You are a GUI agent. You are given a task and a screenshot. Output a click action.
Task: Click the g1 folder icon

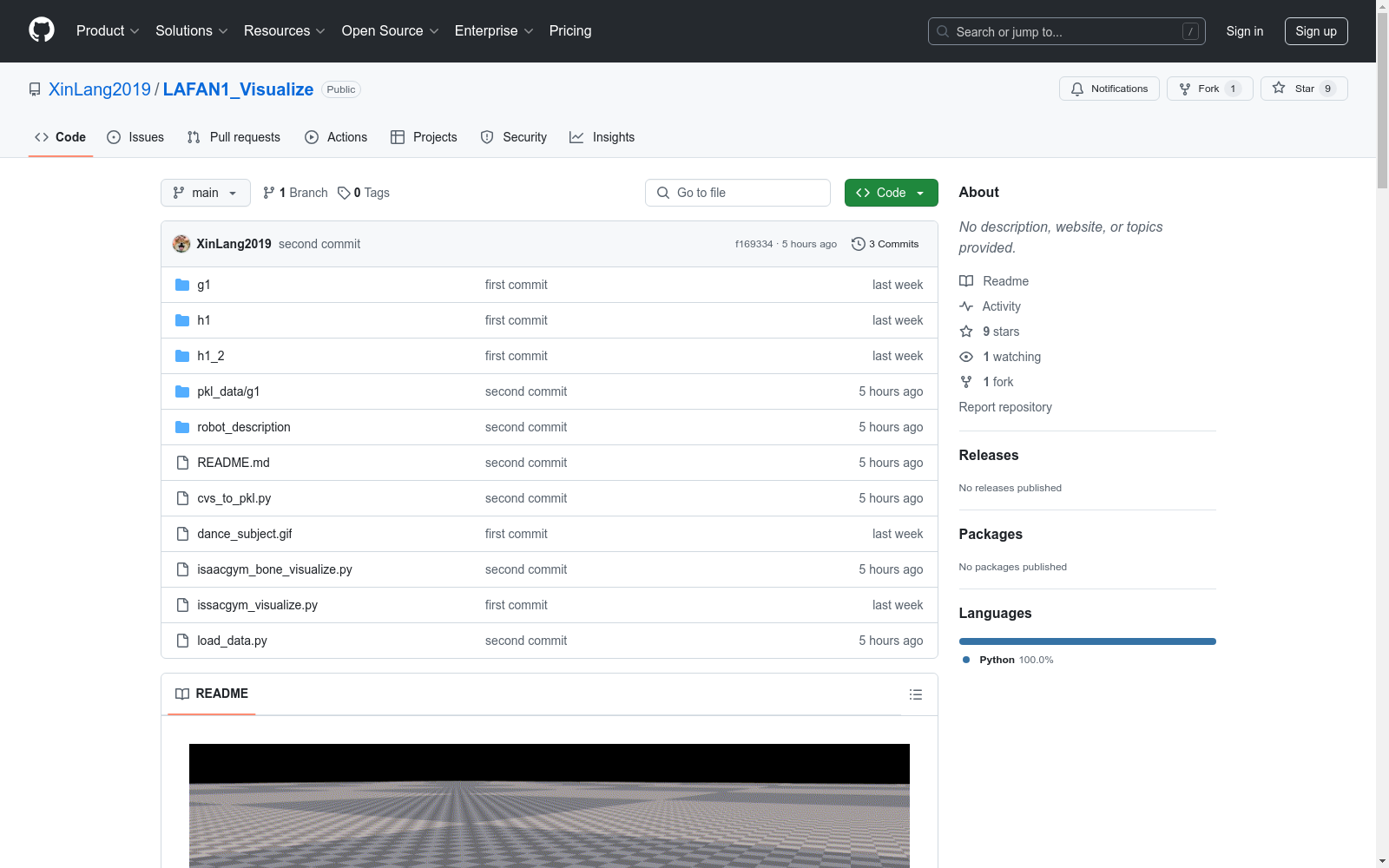click(x=182, y=285)
